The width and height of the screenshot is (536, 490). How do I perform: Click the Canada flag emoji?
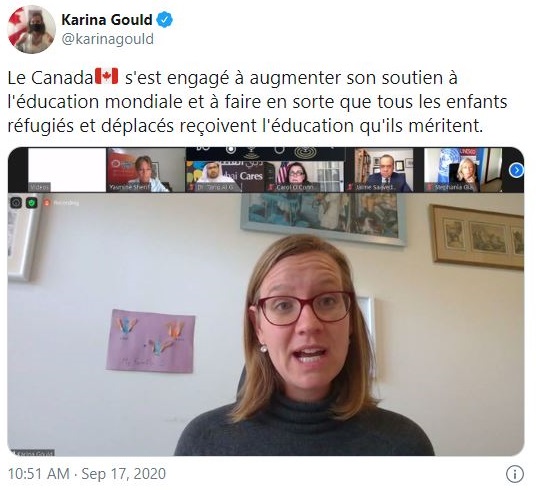(106, 77)
